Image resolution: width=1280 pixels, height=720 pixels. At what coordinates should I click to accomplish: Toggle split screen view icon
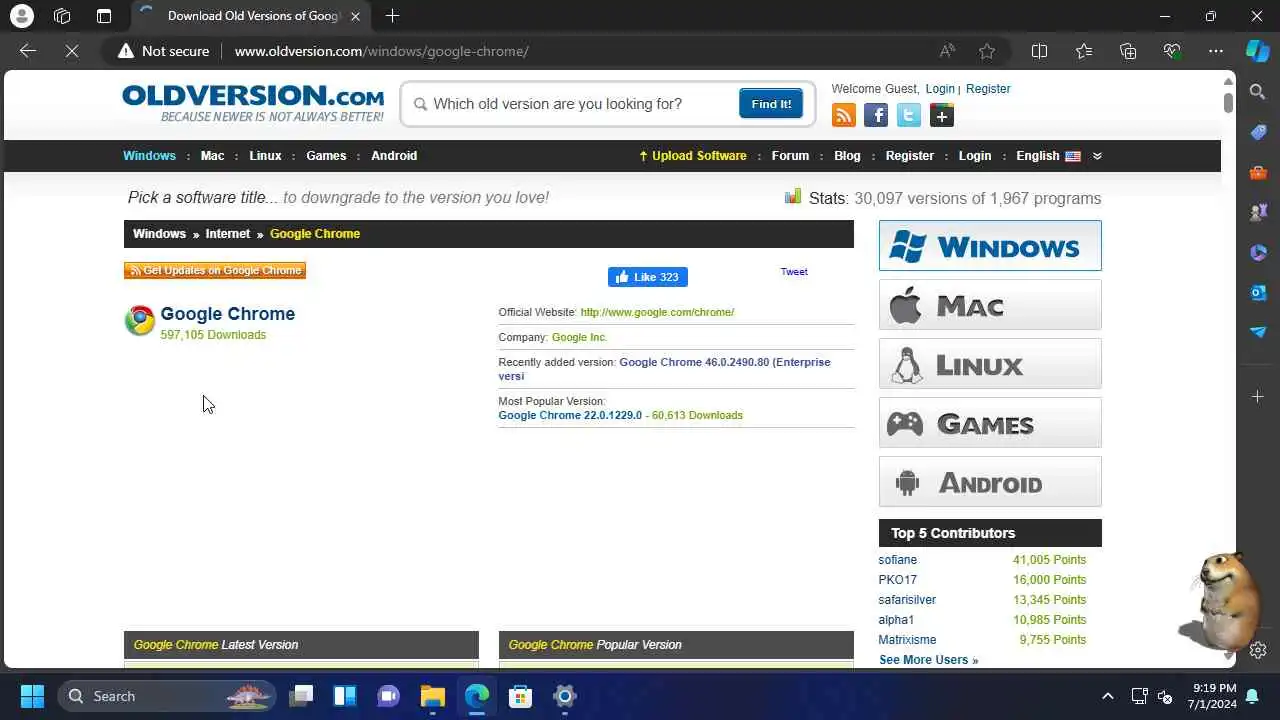tap(1039, 51)
